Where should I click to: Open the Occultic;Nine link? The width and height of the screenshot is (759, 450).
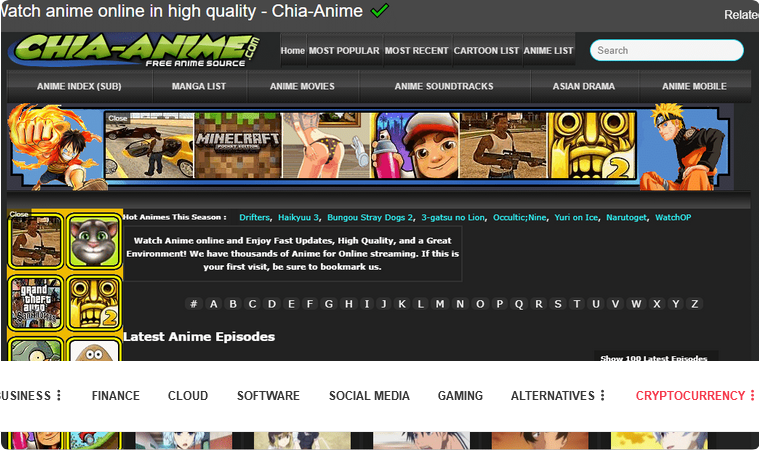click(519, 217)
